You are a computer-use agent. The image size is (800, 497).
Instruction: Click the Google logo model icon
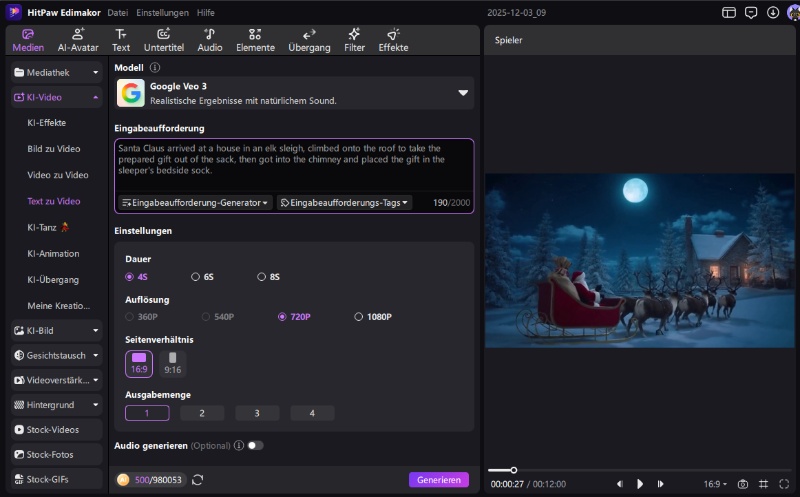(131, 93)
